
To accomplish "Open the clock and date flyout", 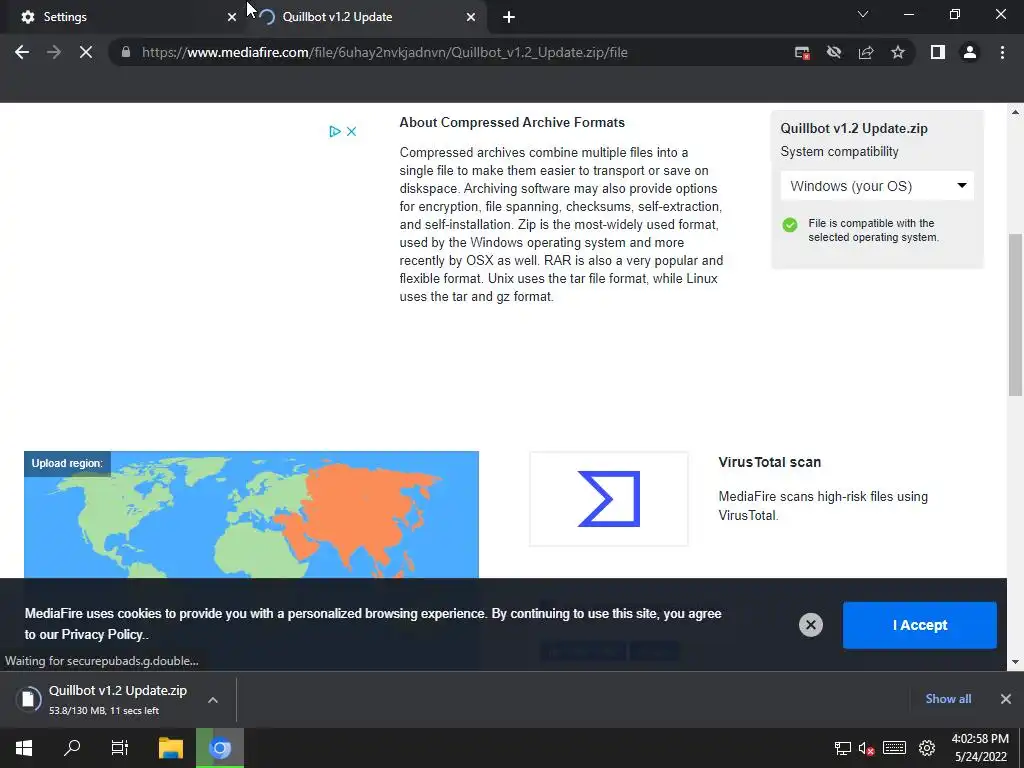I will click(980, 748).
